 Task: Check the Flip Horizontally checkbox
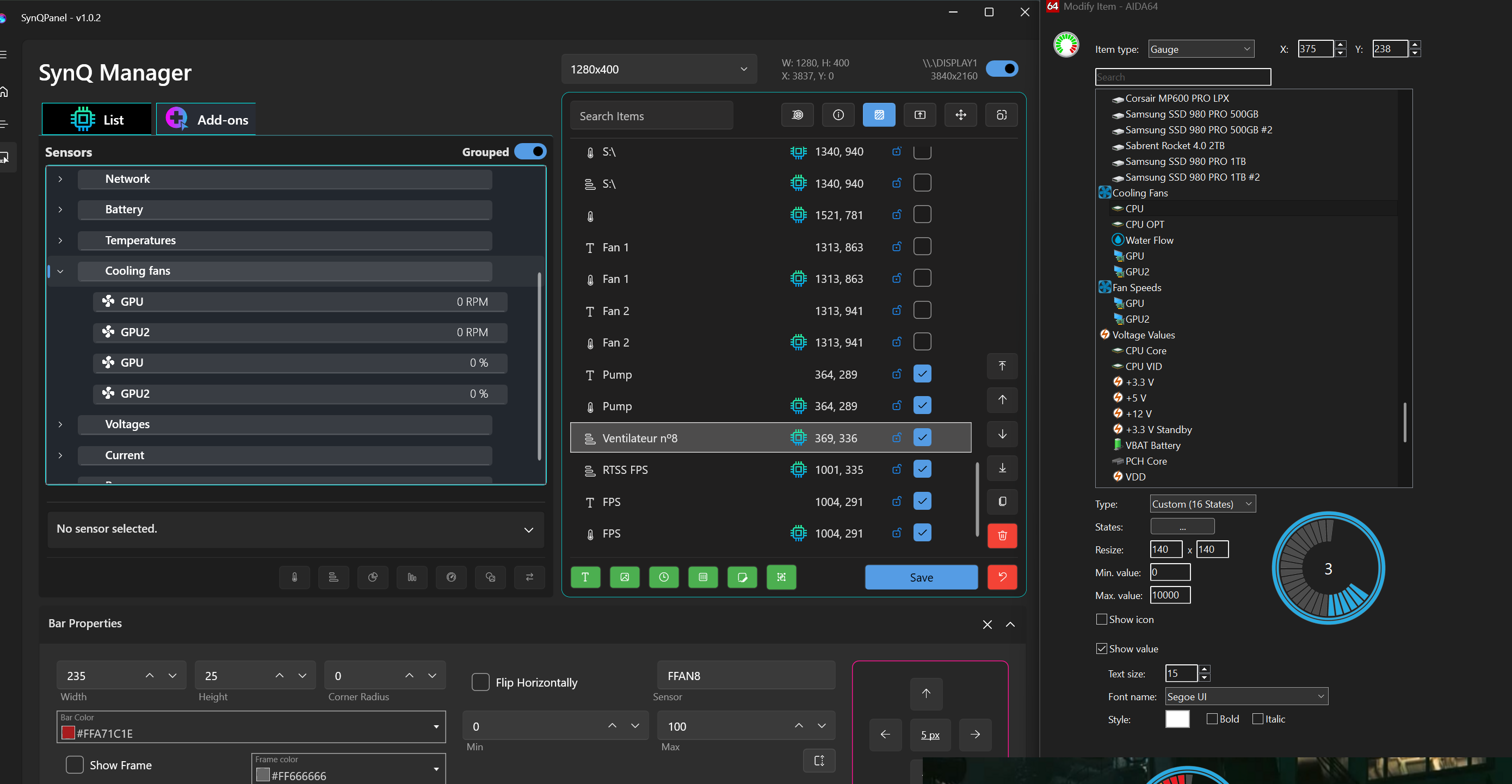481,682
